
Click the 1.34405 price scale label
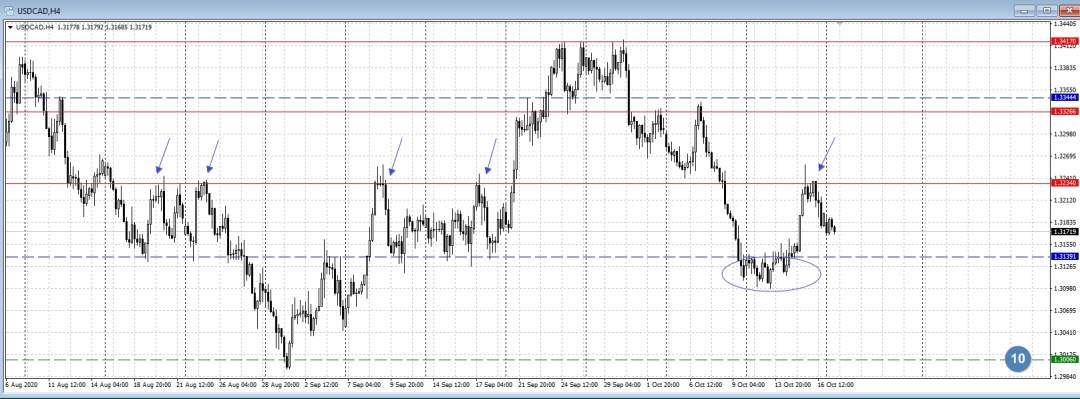tap(1064, 23)
